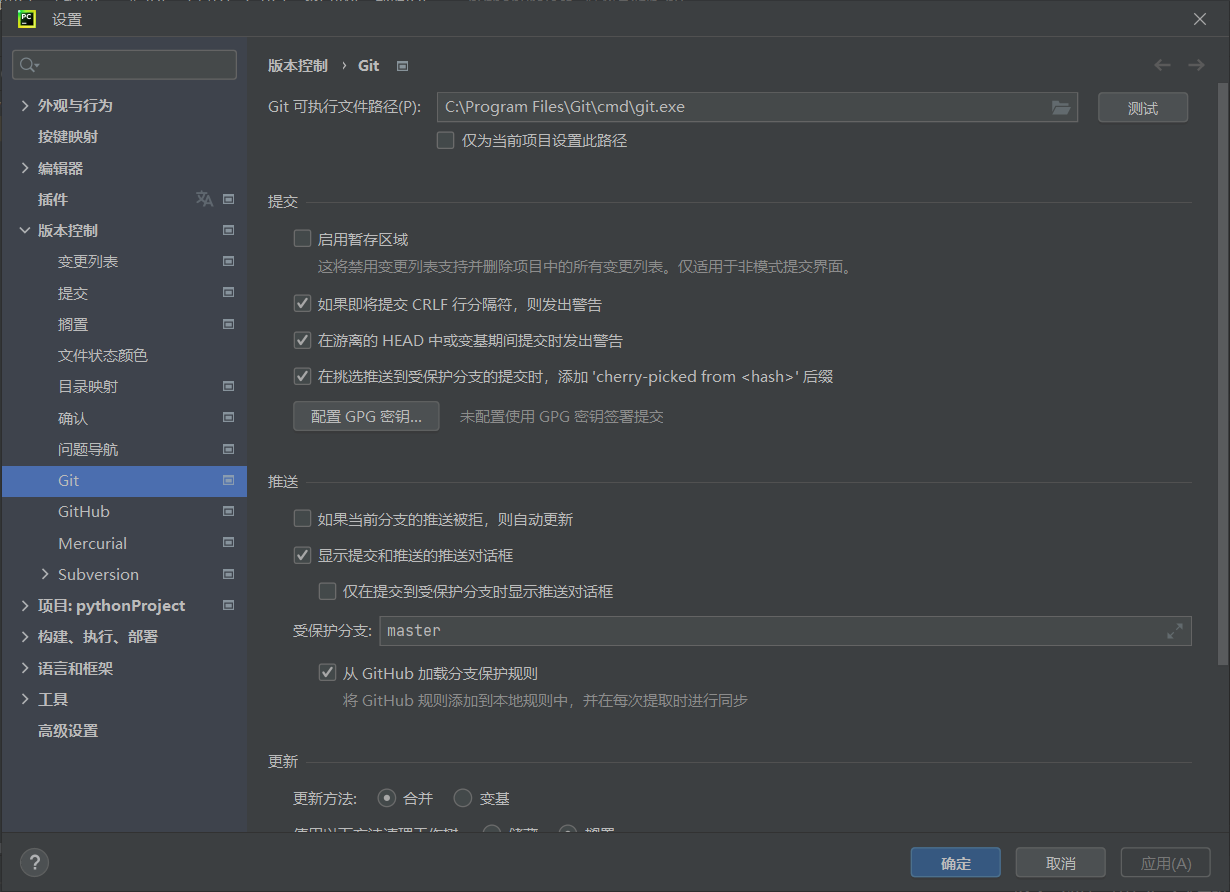The image size is (1230, 892).
Task: Select the 变基 update method radio
Action: click(x=463, y=798)
